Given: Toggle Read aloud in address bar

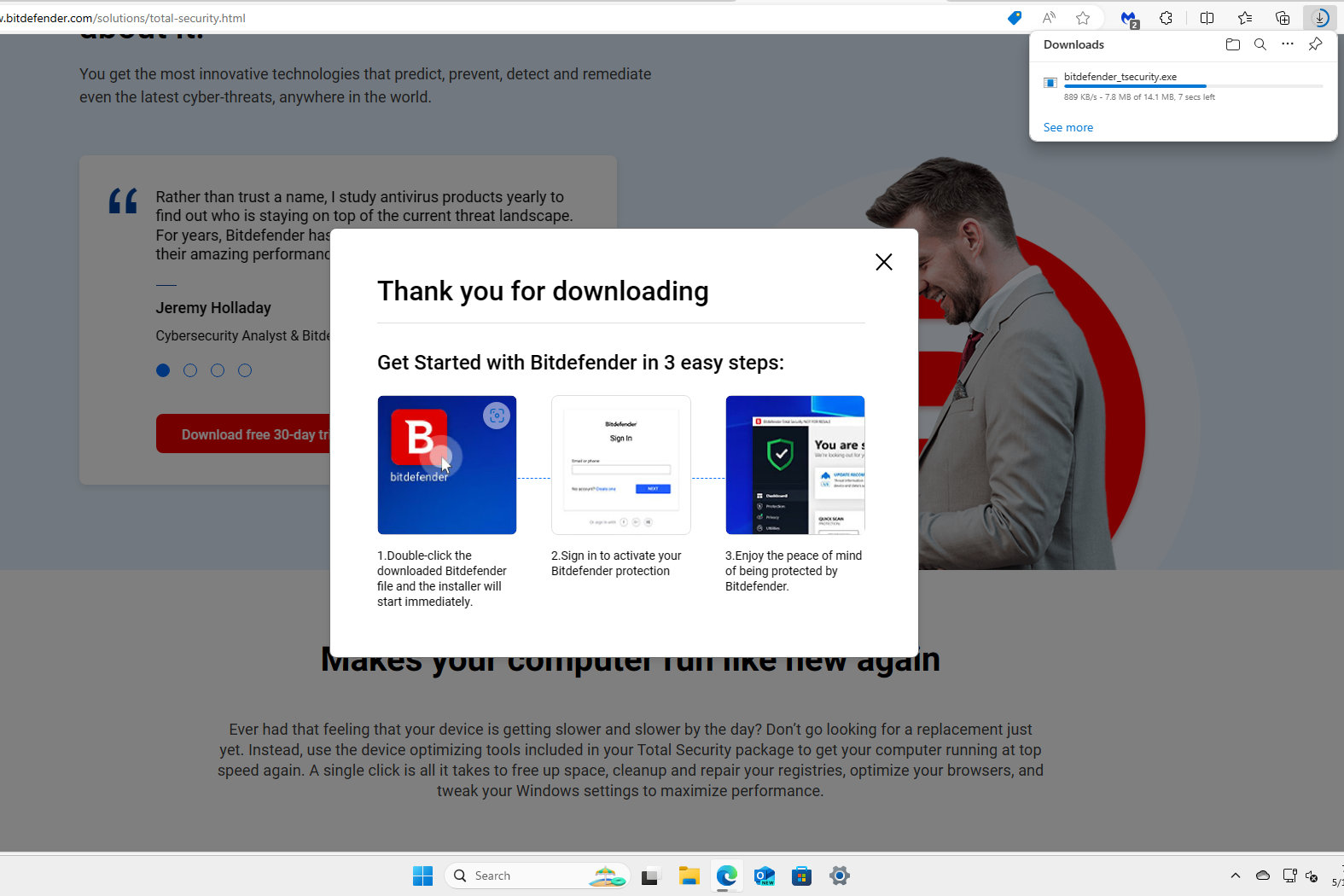Looking at the screenshot, I should (1049, 18).
